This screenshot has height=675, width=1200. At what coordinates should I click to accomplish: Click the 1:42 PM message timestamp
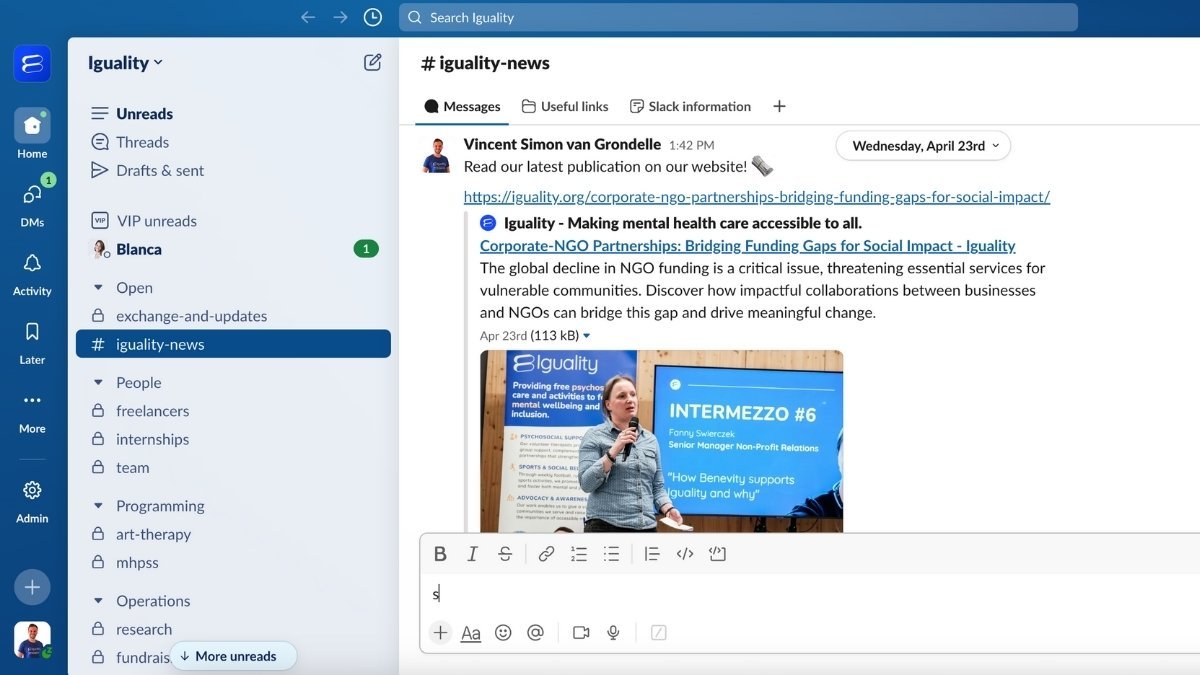click(691, 145)
